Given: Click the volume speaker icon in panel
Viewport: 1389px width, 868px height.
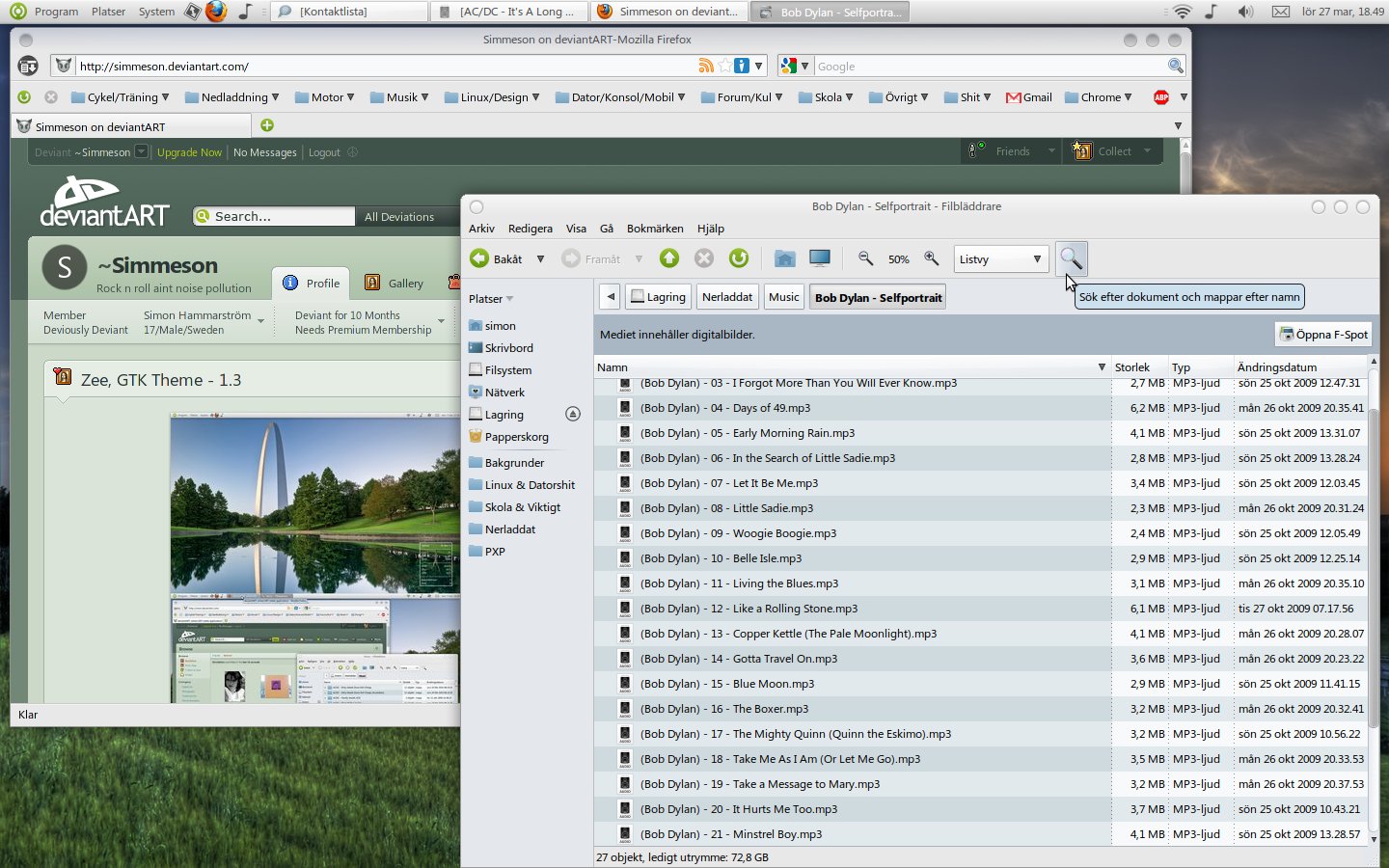Looking at the screenshot, I should click(1245, 12).
